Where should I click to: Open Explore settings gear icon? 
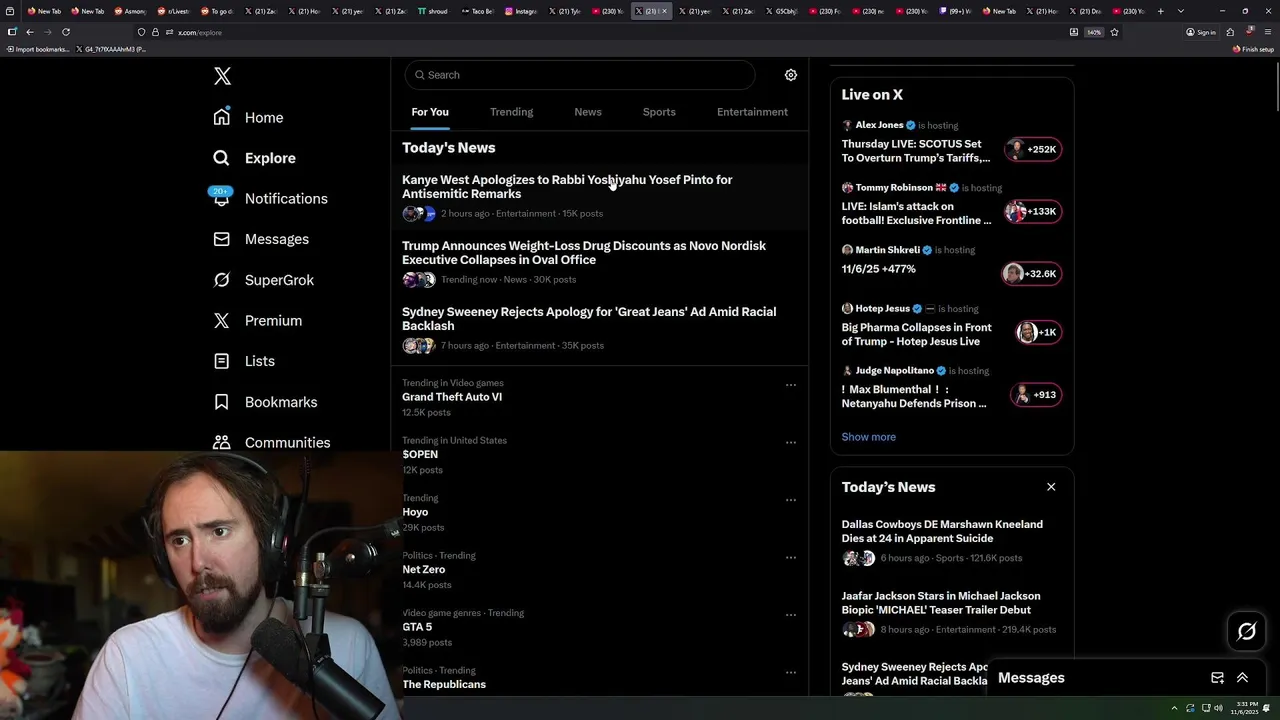[x=790, y=75]
